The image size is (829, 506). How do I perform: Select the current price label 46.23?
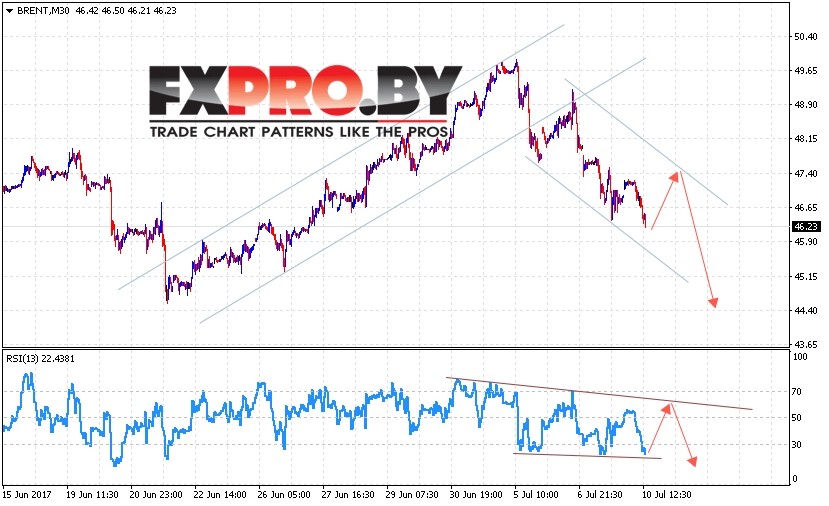click(806, 226)
